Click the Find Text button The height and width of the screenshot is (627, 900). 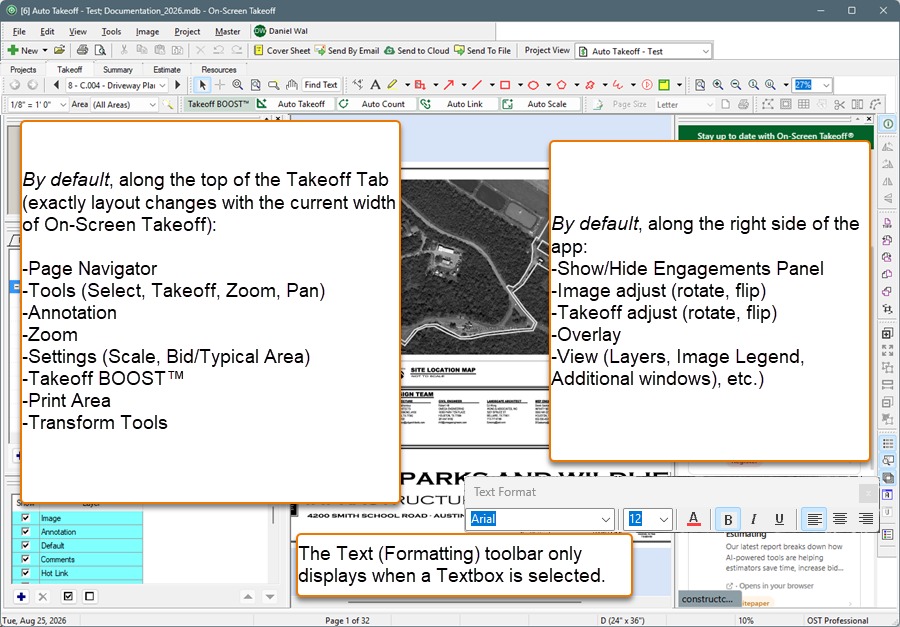tap(321, 85)
